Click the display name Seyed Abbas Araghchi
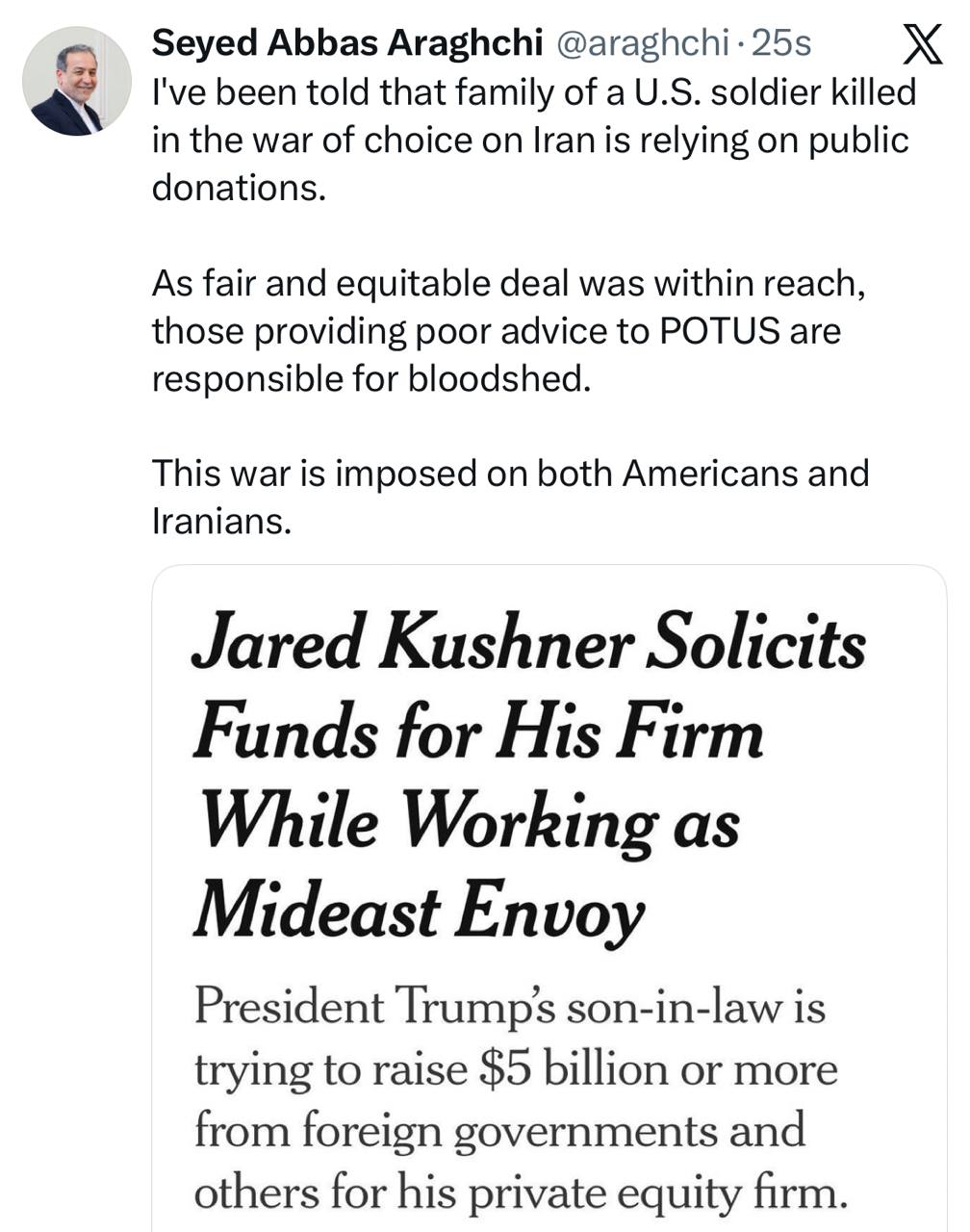Viewport: 970px width, 1232px height. click(x=348, y=43)
